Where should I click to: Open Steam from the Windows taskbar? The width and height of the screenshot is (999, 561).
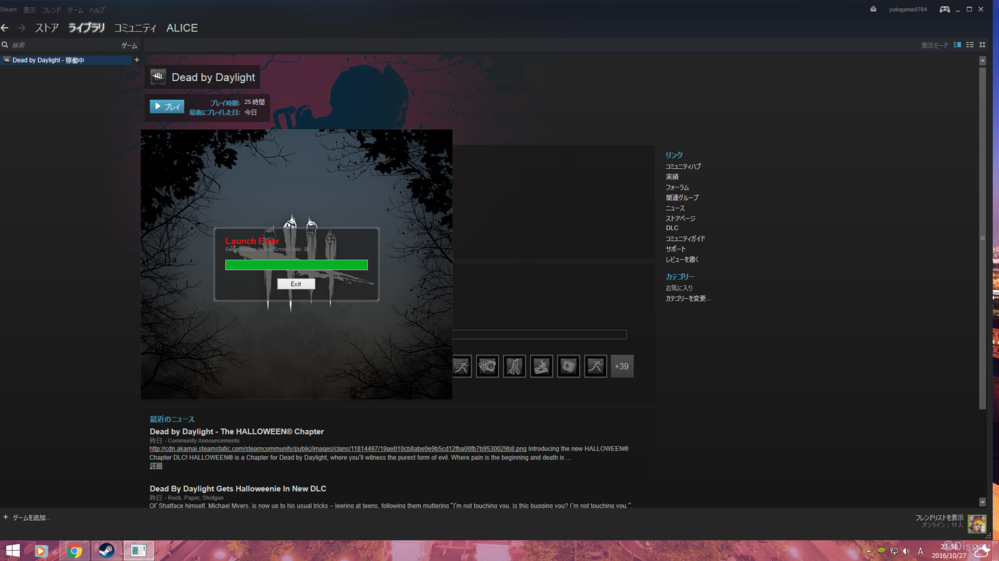click(x=105, y=551)
